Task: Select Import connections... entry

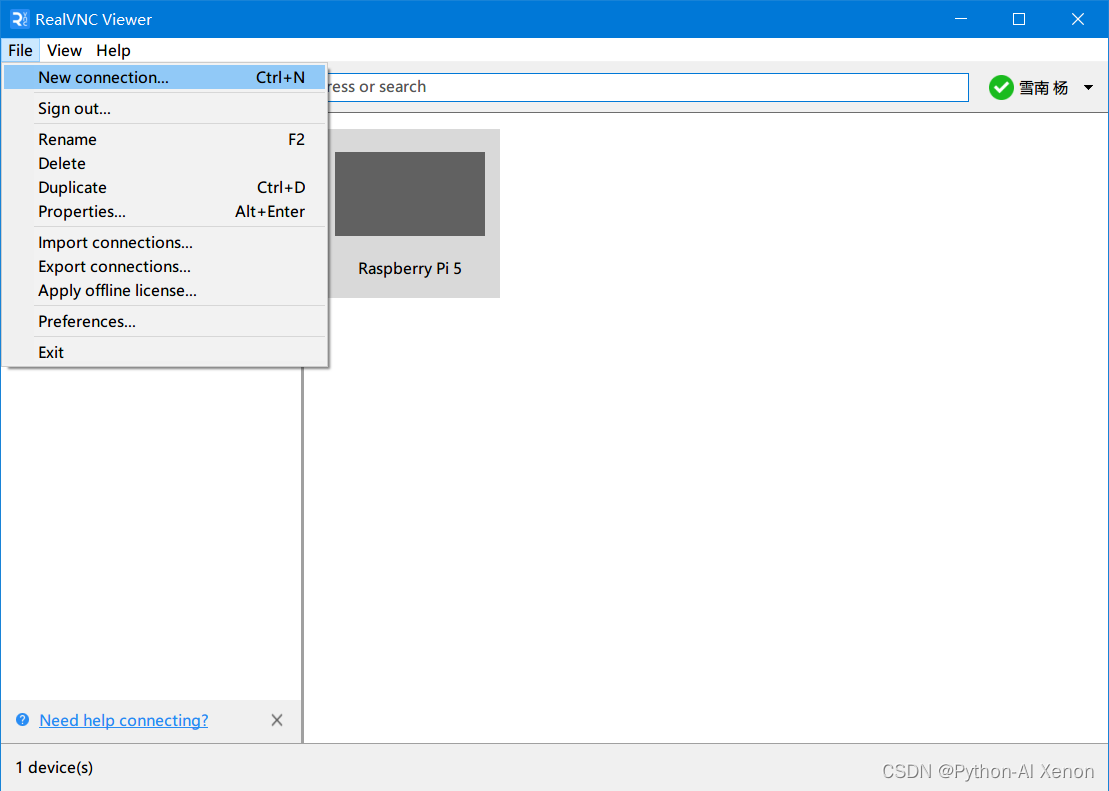Action: (x=164, y=243)
